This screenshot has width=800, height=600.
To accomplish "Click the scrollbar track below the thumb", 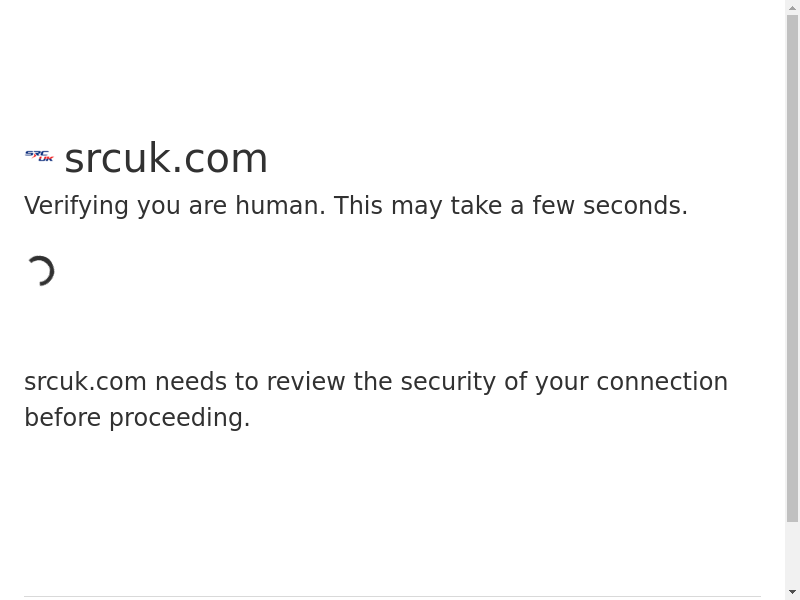I will pos(792,553).
